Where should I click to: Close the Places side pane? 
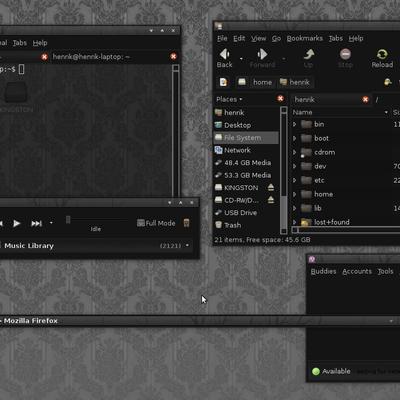[x=280, y=99]
